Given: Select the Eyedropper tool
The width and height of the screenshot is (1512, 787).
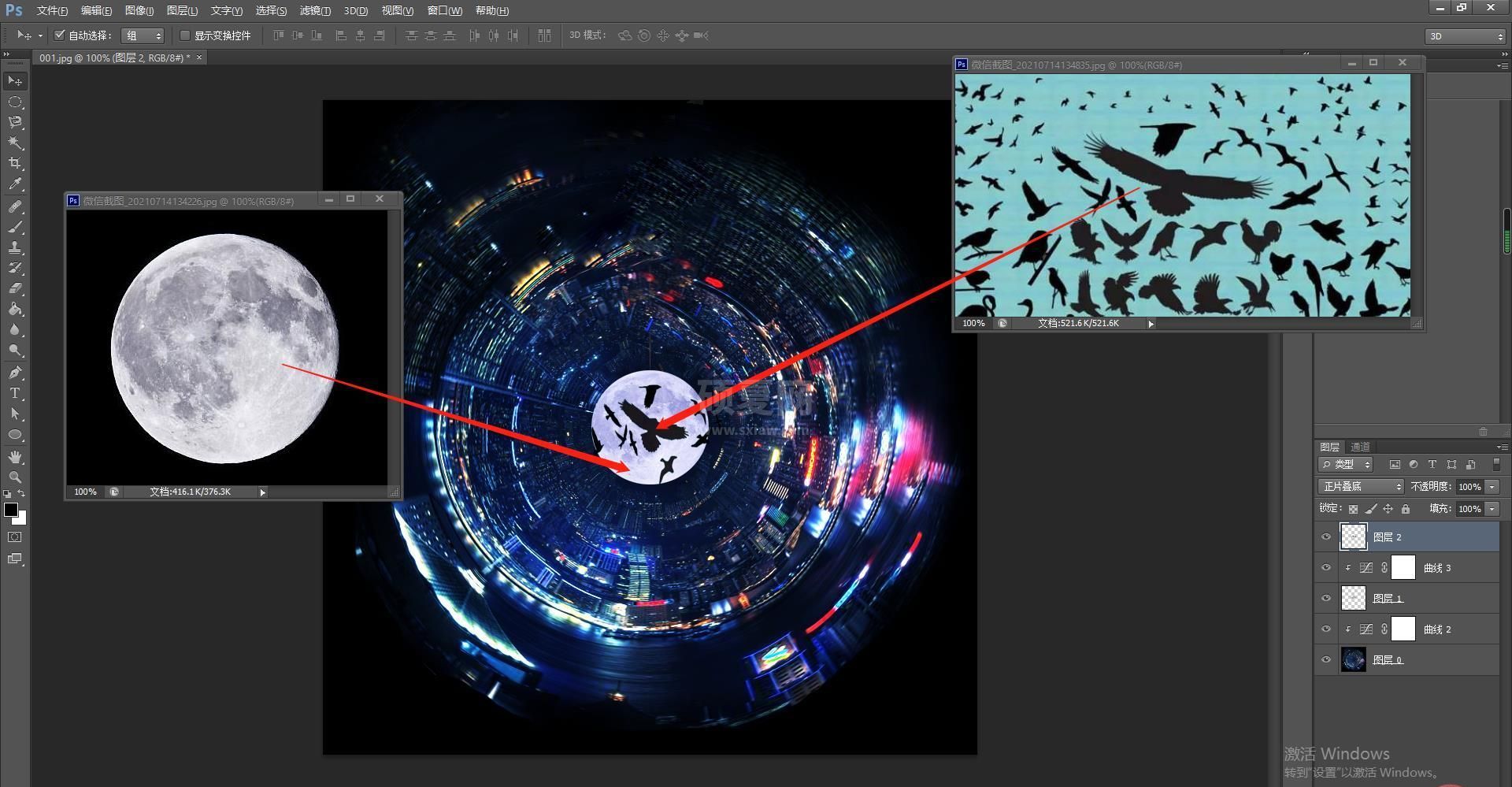Looking at the screenshot, I should click(x=15, y=184).
